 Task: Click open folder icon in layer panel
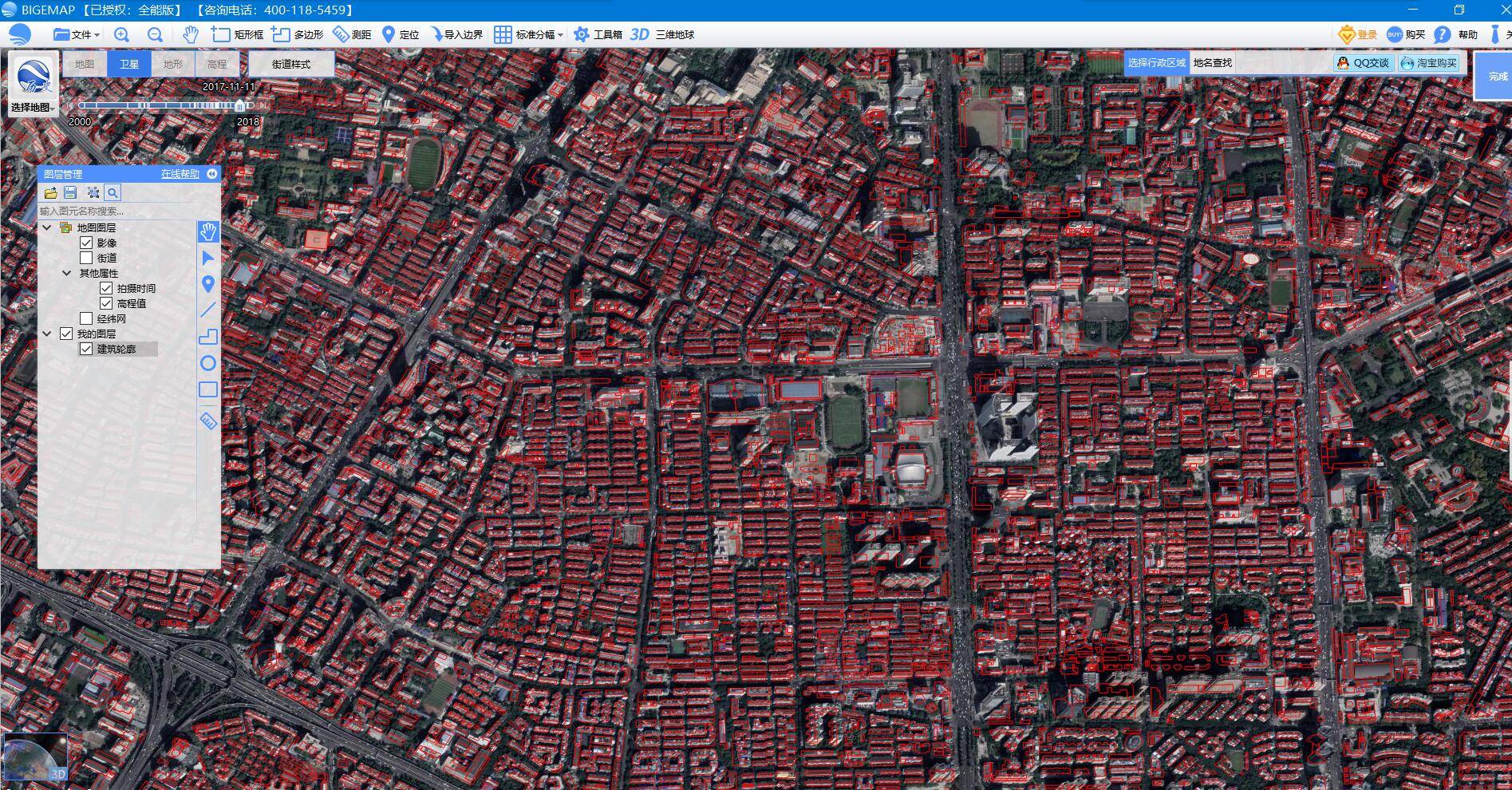50,192
